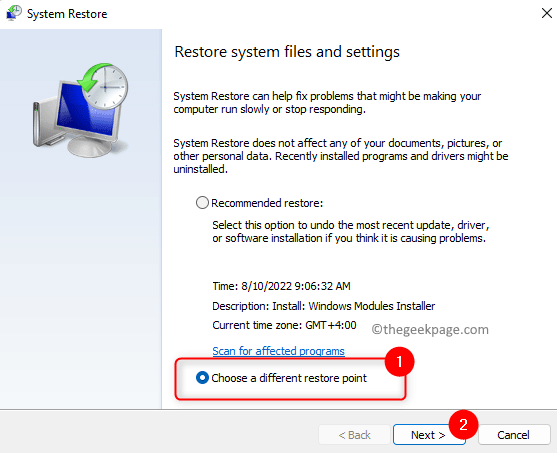Click the 'Time: 8/10/2022 9:06:32 AM' text
This screenshot has width=557, height=453.
281,286
